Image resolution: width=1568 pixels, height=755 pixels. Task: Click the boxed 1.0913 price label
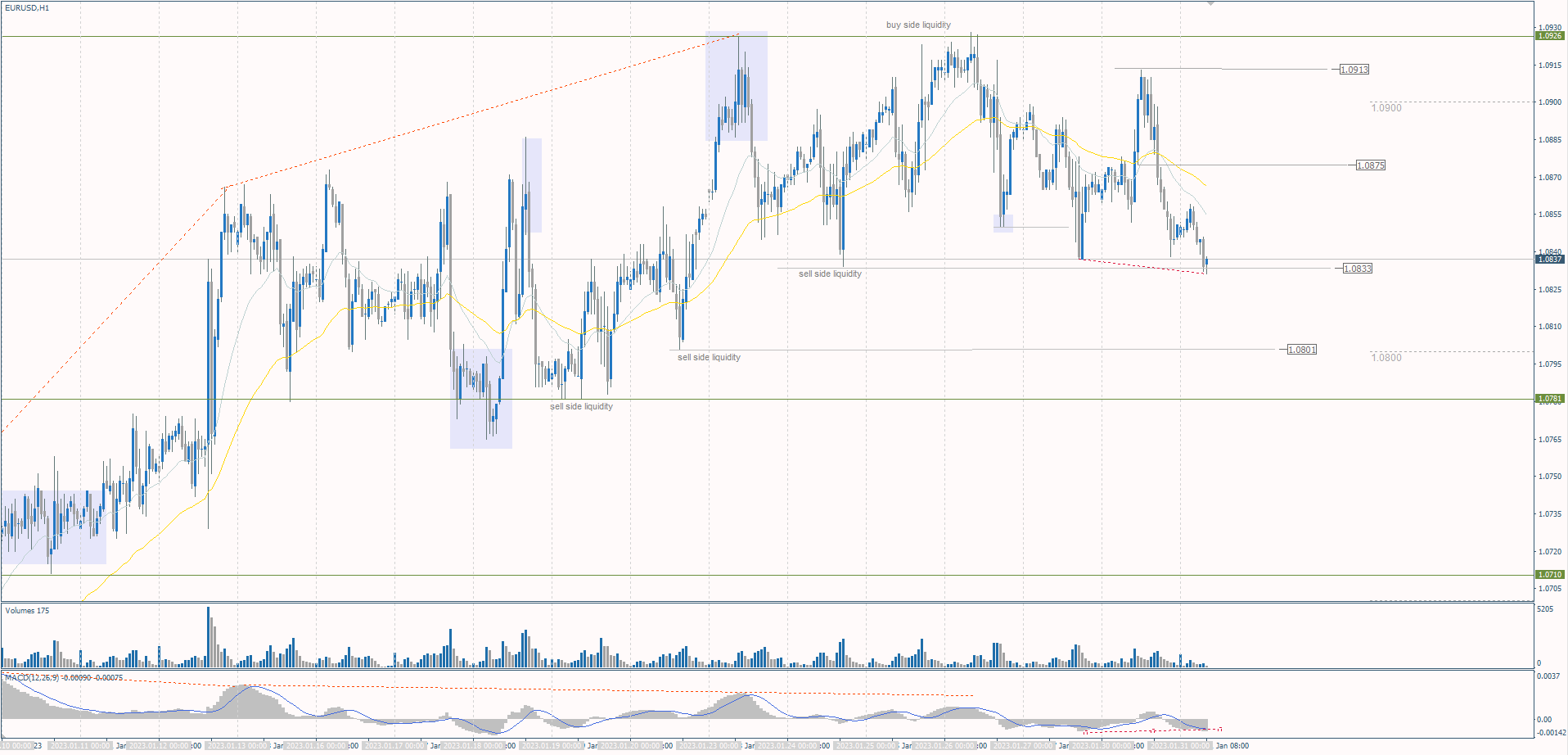pyautogui.click(x=1354, y=70)
